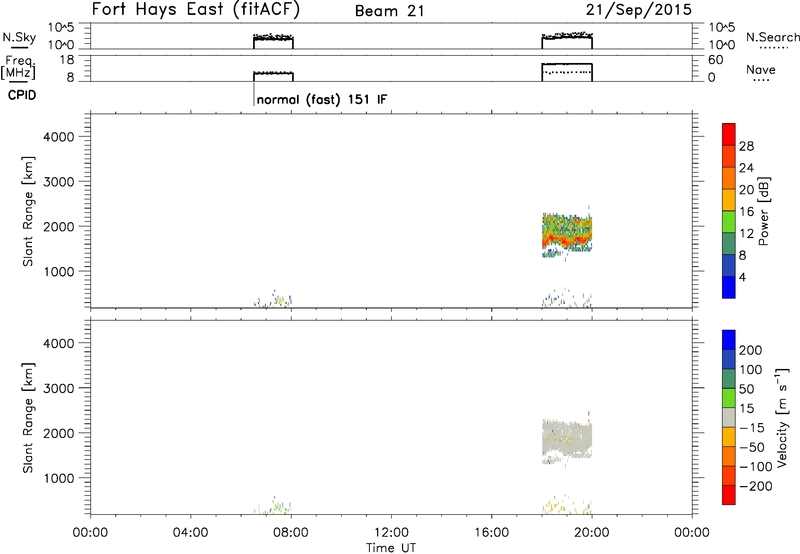The height and width of the screenshot is (554, 800).
Task: Click the 'Nave' legend label
Action: pyautogui.click(x=761, y=69)
